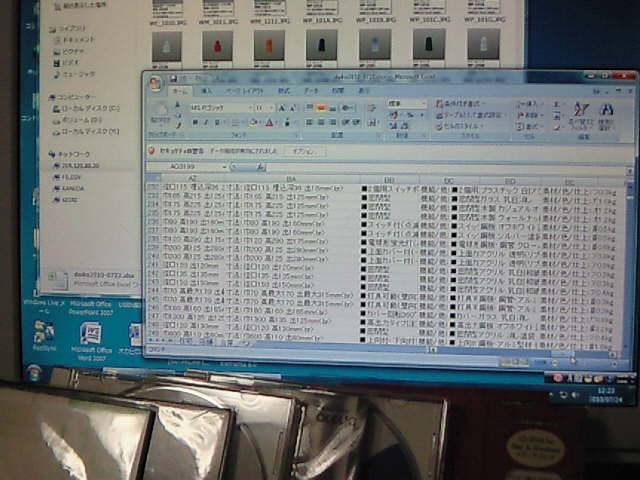Open the font name dropdown (MS P Gothic)
The height and width of the screenshot is (480, 640).
click(x=250, y=108)
